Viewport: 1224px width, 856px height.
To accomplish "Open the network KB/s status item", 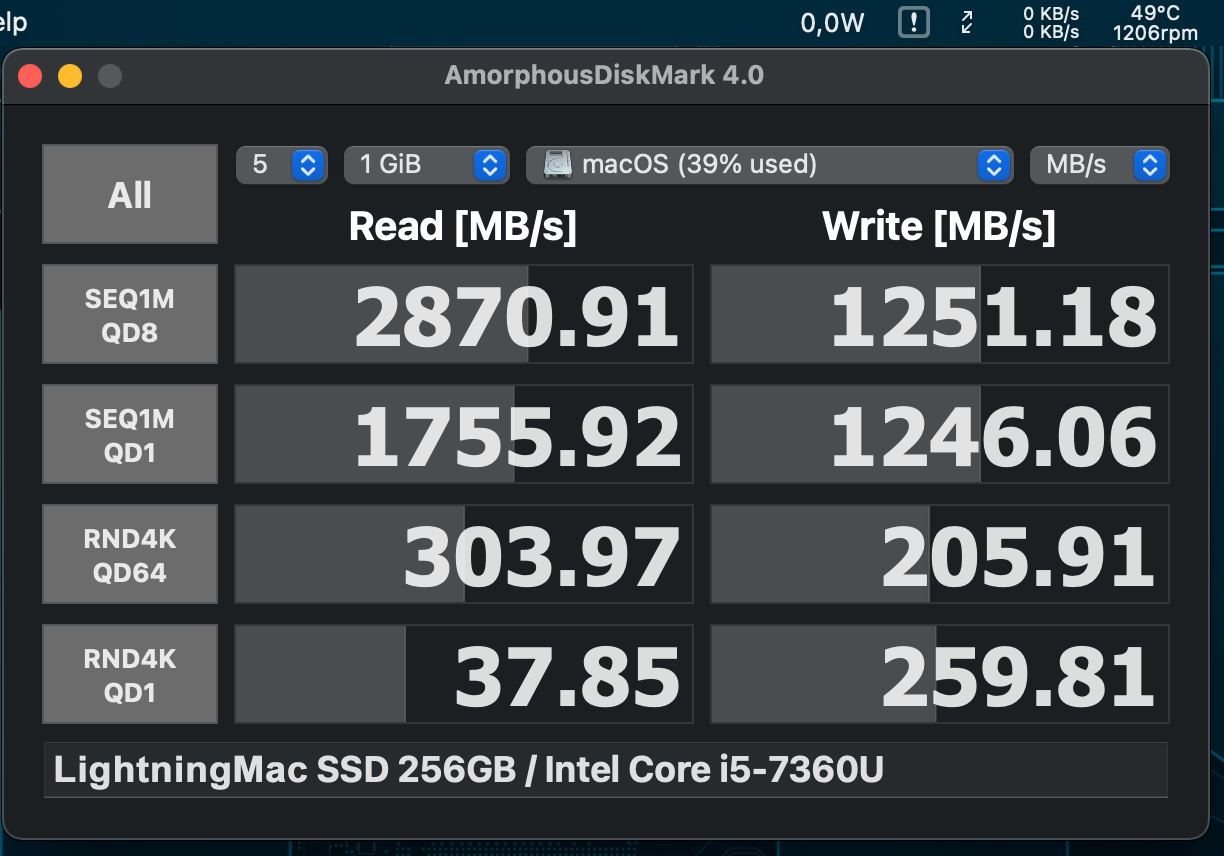I will [x=1050, y=23].
